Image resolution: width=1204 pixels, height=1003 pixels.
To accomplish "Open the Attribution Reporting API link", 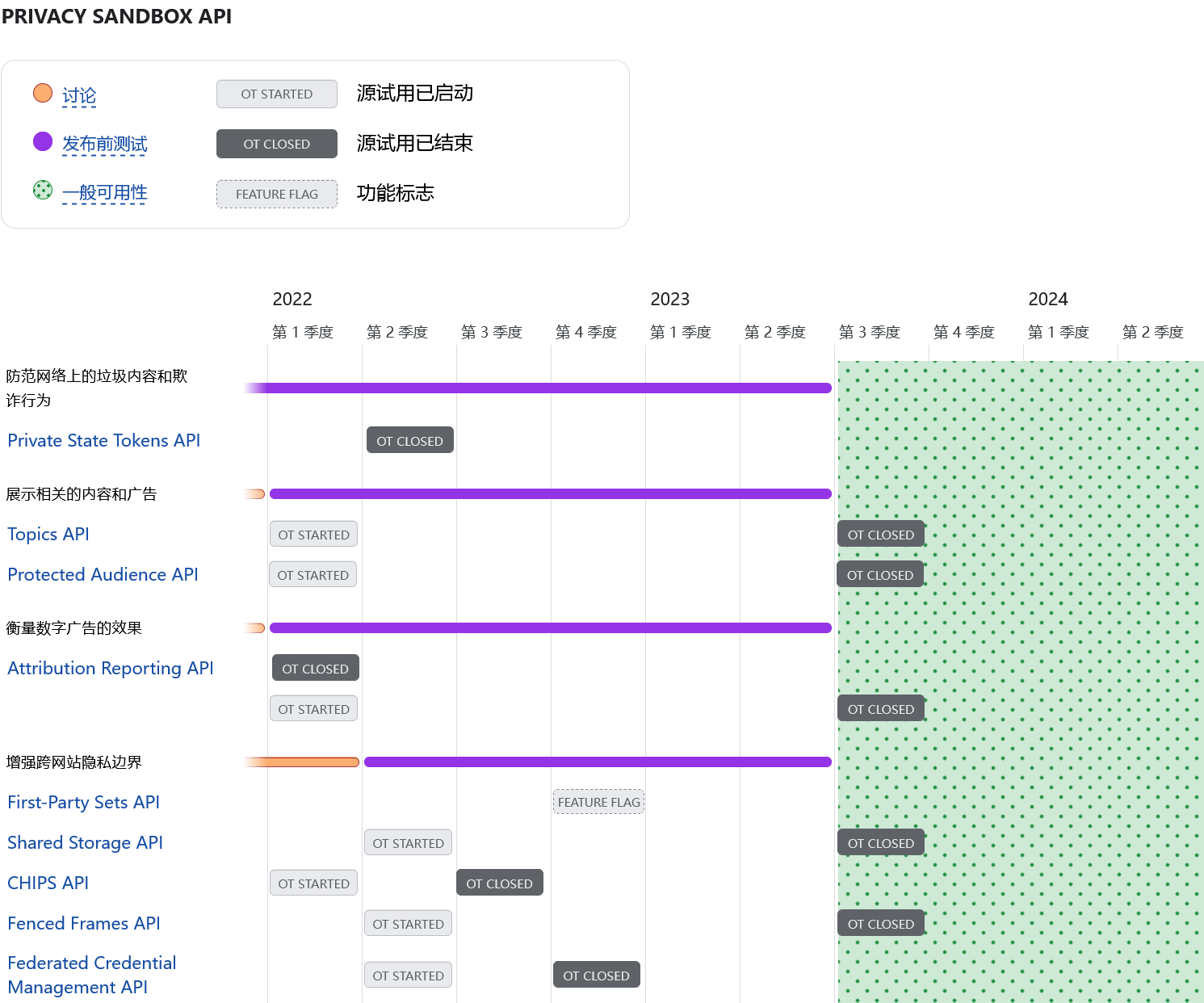I will (x=111, y=669).
